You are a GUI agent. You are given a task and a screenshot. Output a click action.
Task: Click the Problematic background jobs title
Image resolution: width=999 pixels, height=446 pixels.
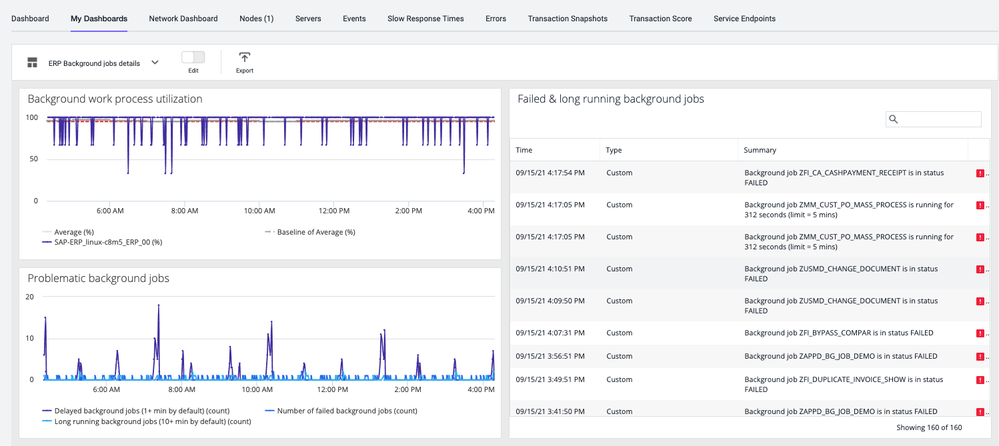tap(98, 278)
